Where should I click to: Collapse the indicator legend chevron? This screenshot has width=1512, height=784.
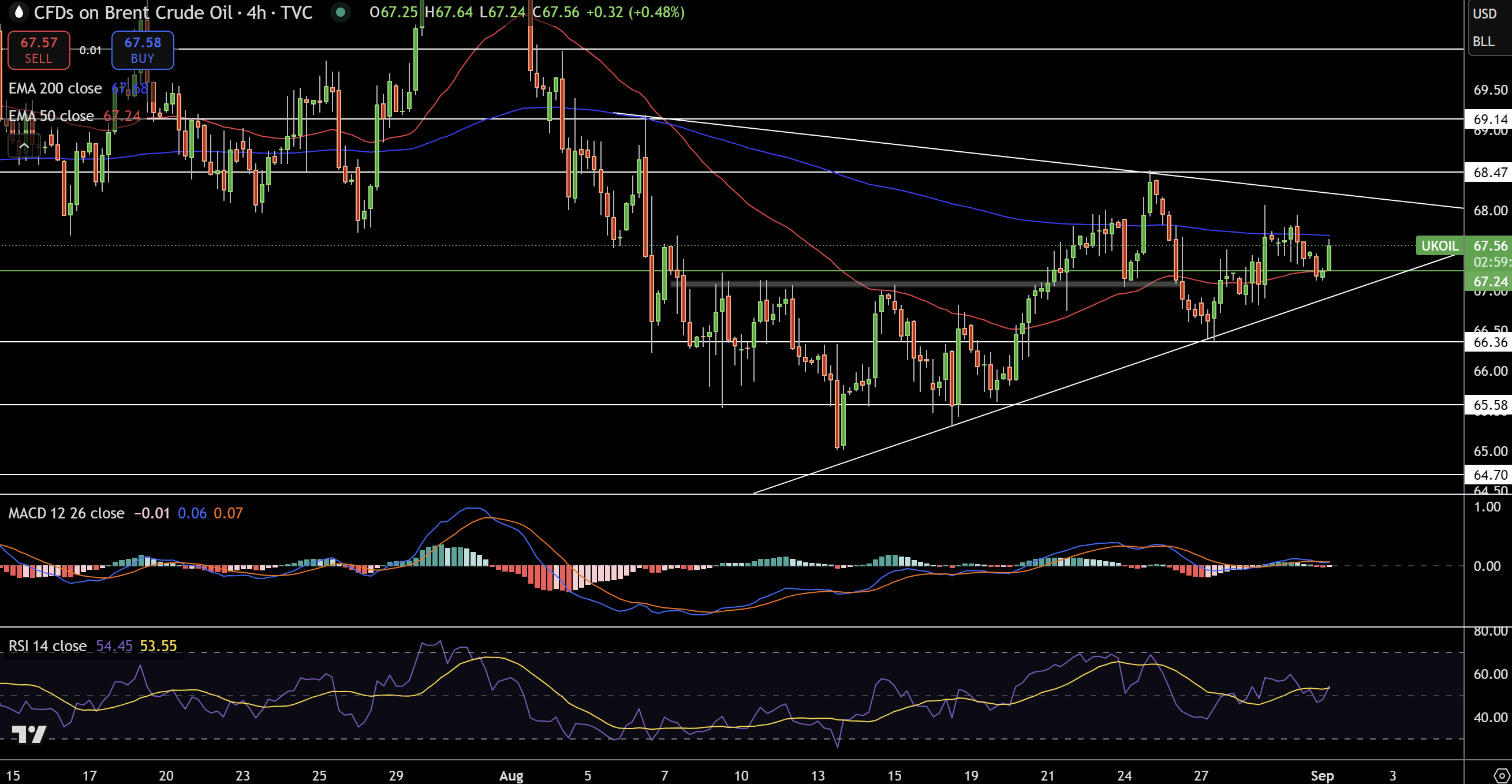[x=24, y=145]
